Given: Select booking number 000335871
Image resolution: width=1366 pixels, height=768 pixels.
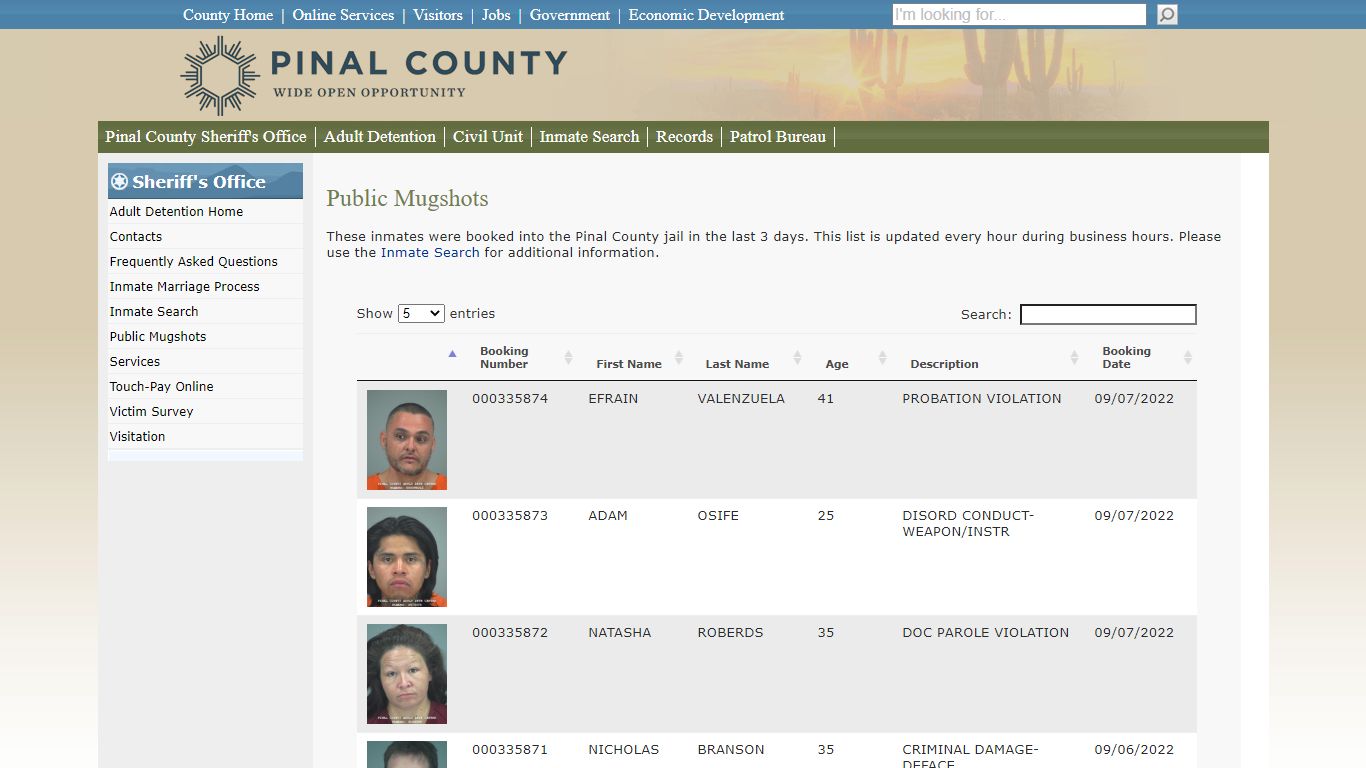Looking at the screenshot, I should 510,749.
